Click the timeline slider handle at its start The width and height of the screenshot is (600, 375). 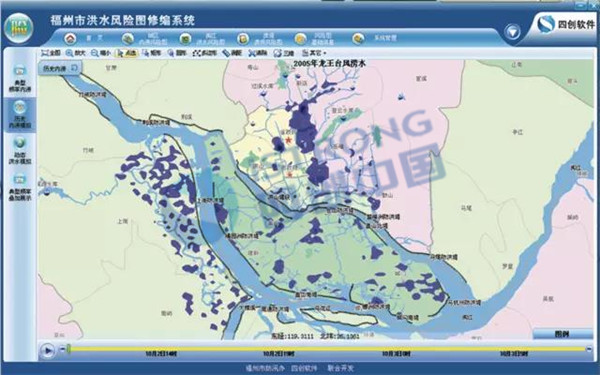(68, 349)
